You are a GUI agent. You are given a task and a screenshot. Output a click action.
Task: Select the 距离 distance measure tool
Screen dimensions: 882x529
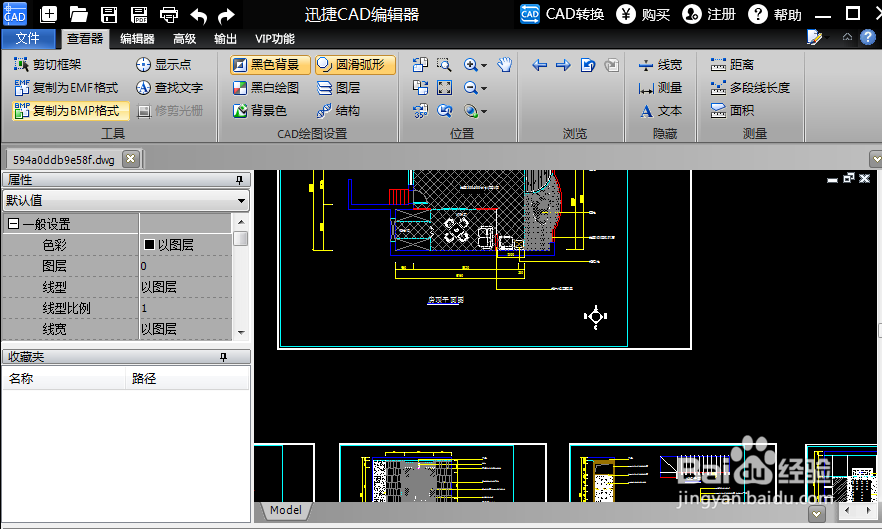tap(732, 65)
